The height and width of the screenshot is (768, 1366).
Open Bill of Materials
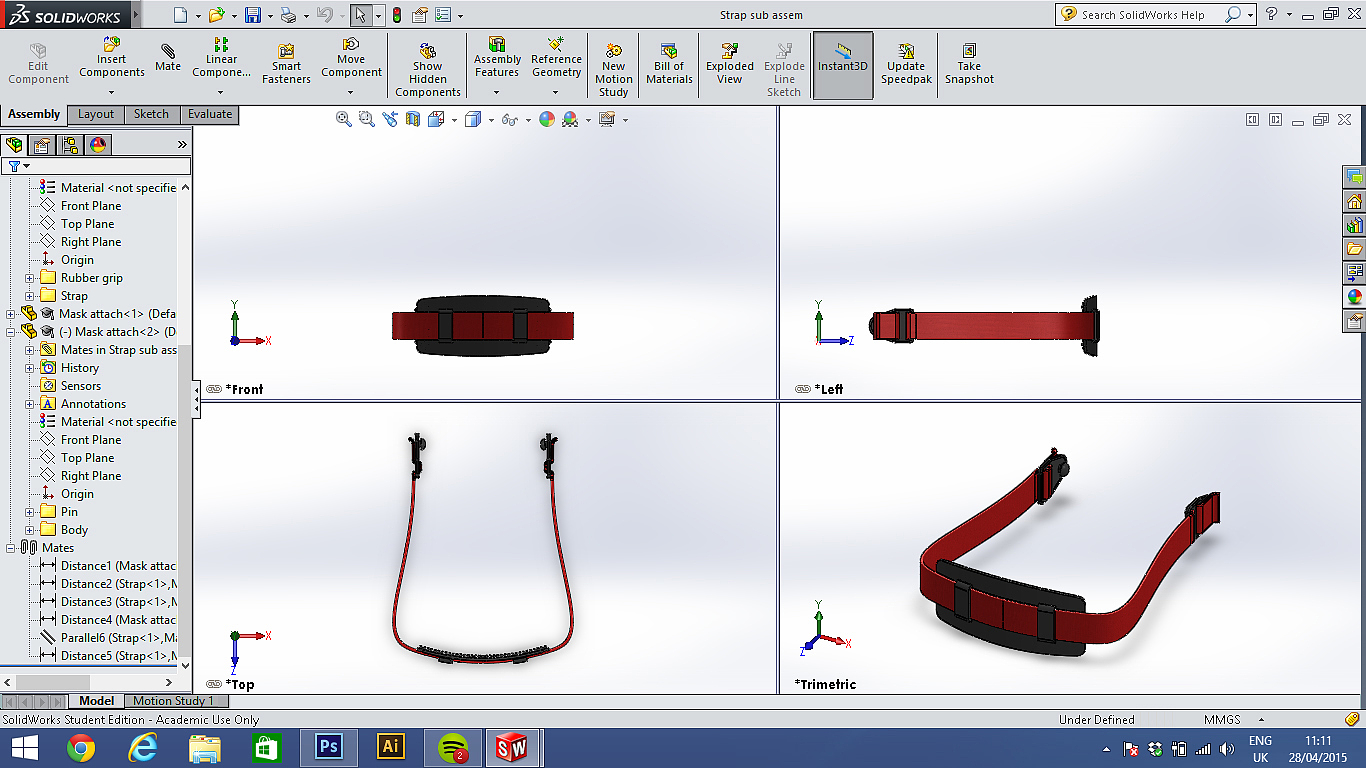click(669, 63)
